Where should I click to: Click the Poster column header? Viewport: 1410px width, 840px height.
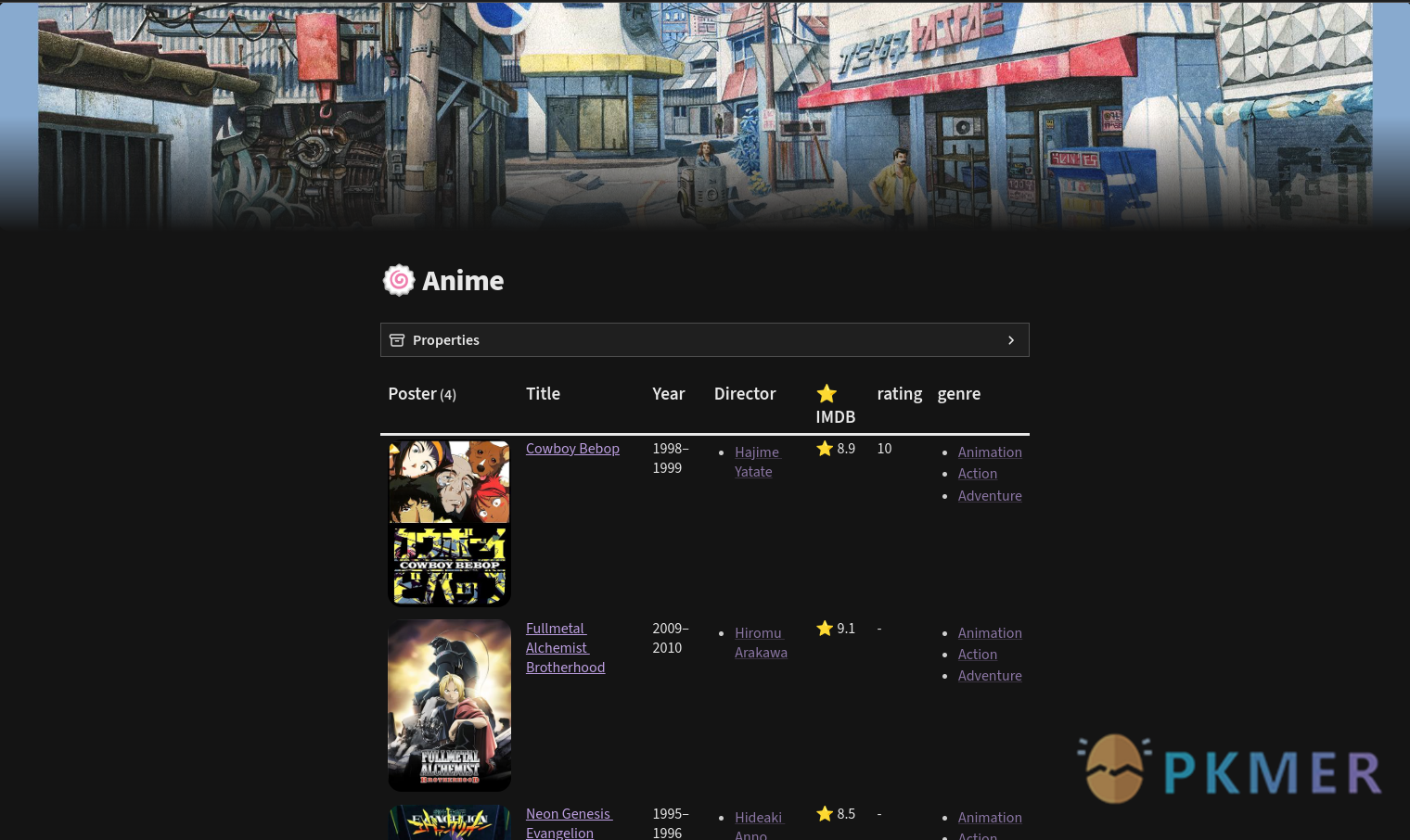coord(422,394)
